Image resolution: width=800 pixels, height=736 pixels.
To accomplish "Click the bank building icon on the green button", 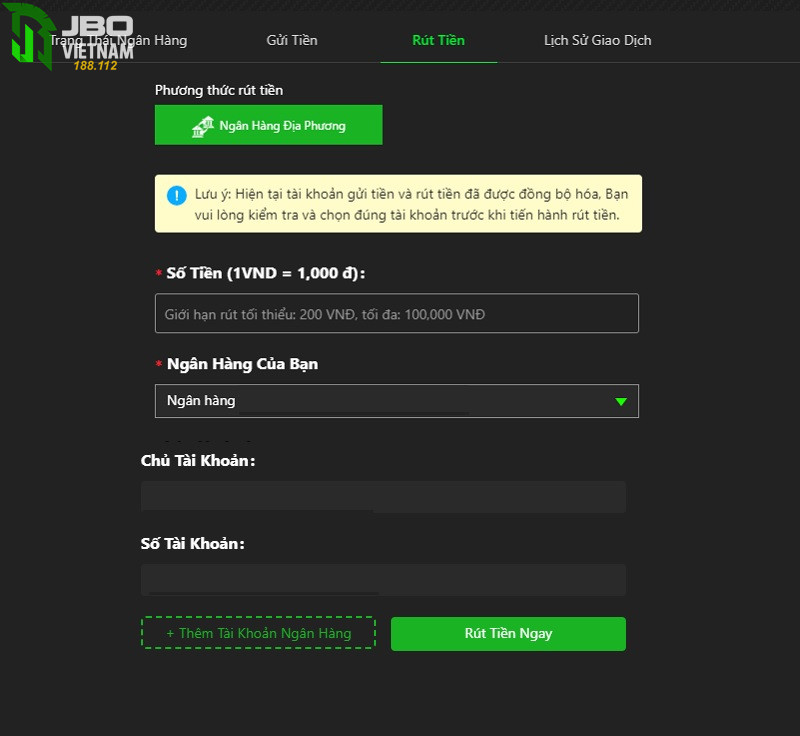I will (x=203, y=126).
